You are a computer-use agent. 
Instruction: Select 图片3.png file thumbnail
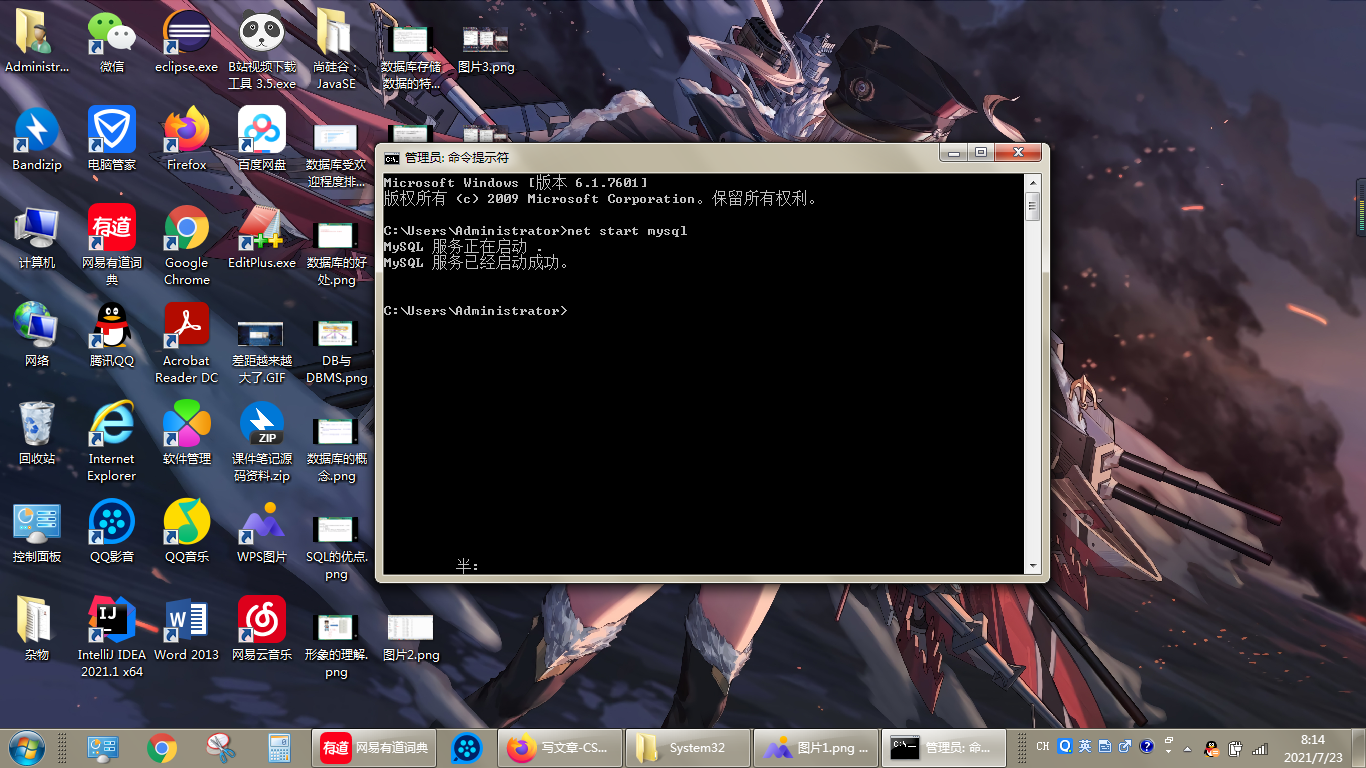pos(485,40)
